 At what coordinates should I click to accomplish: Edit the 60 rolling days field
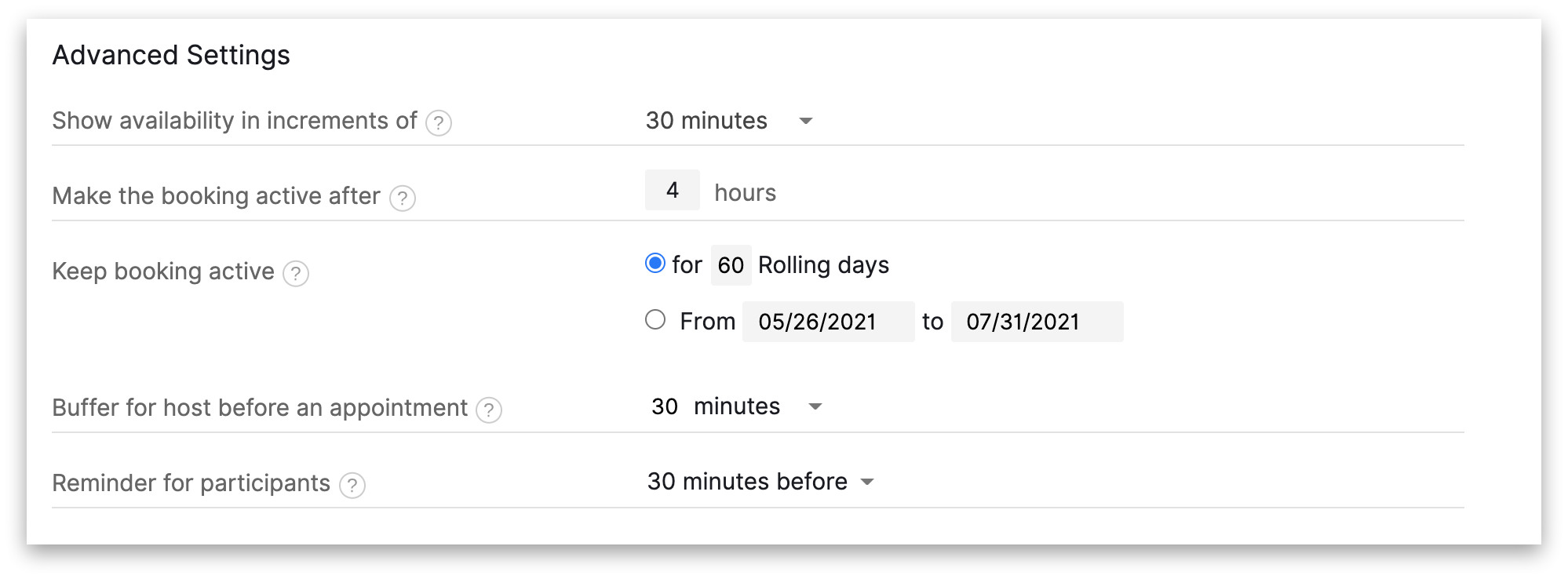[x=731, y=265]
